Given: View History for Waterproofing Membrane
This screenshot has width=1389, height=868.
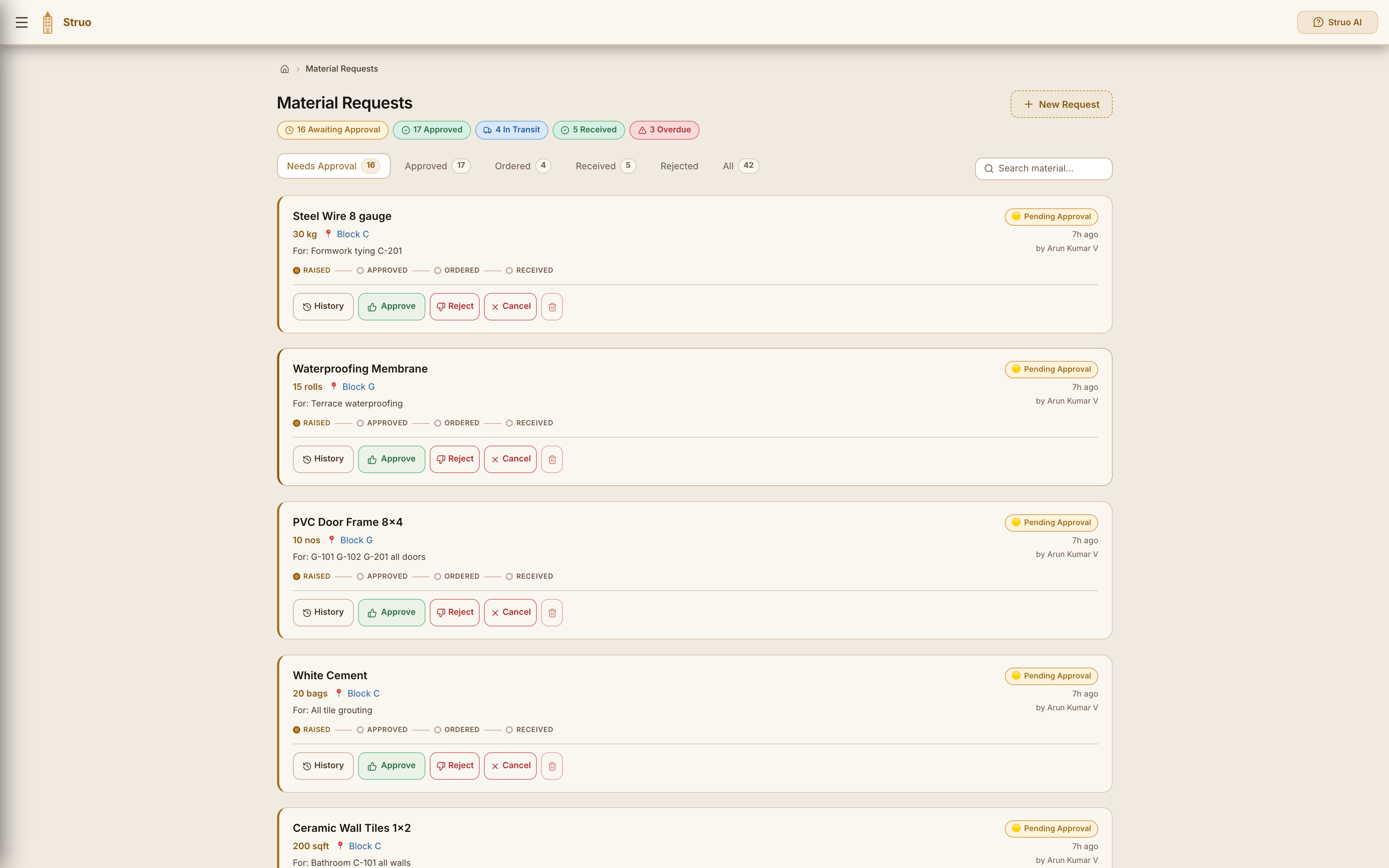Looking at the screenshot, I should click(323, 459).
